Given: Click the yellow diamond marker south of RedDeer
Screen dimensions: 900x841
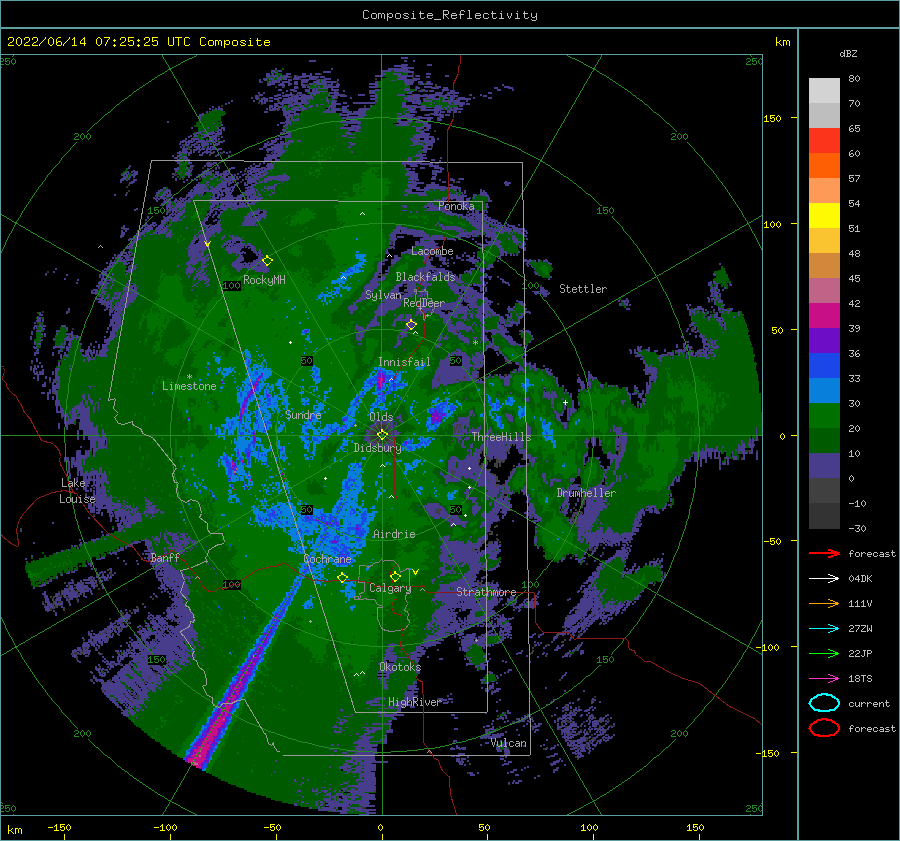Looking at the screenshot, I should pyautogui.click(x=411, y=325).
